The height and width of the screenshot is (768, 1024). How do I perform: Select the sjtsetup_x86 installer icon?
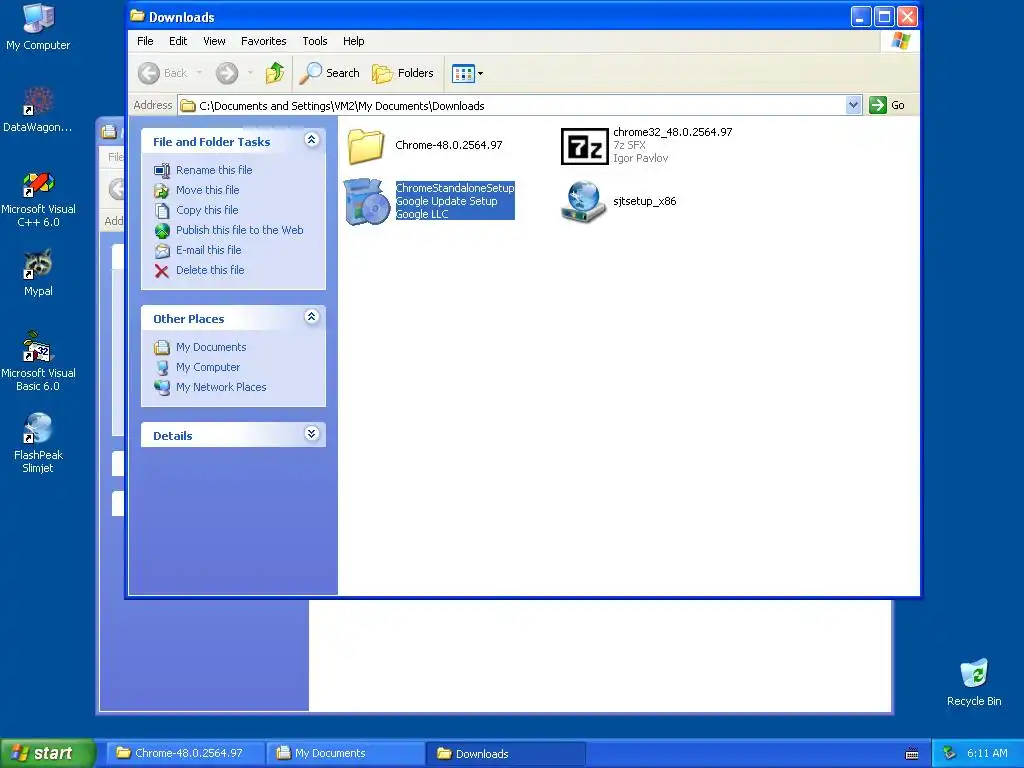pyautogui.click(x=584, y=202)
